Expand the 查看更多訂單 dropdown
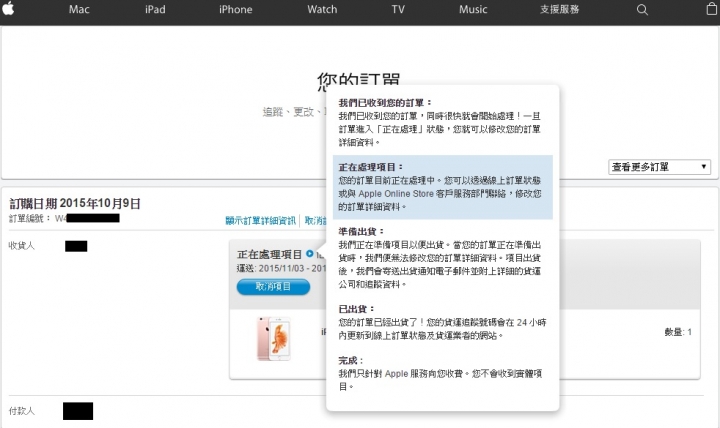This screenshot has width=720, height=428. [659, 167]
